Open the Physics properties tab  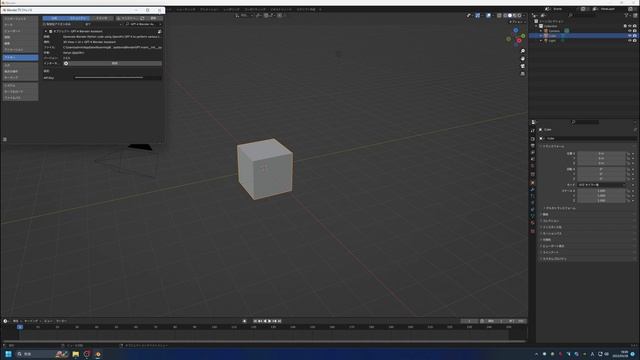click(x=533, y=202)
